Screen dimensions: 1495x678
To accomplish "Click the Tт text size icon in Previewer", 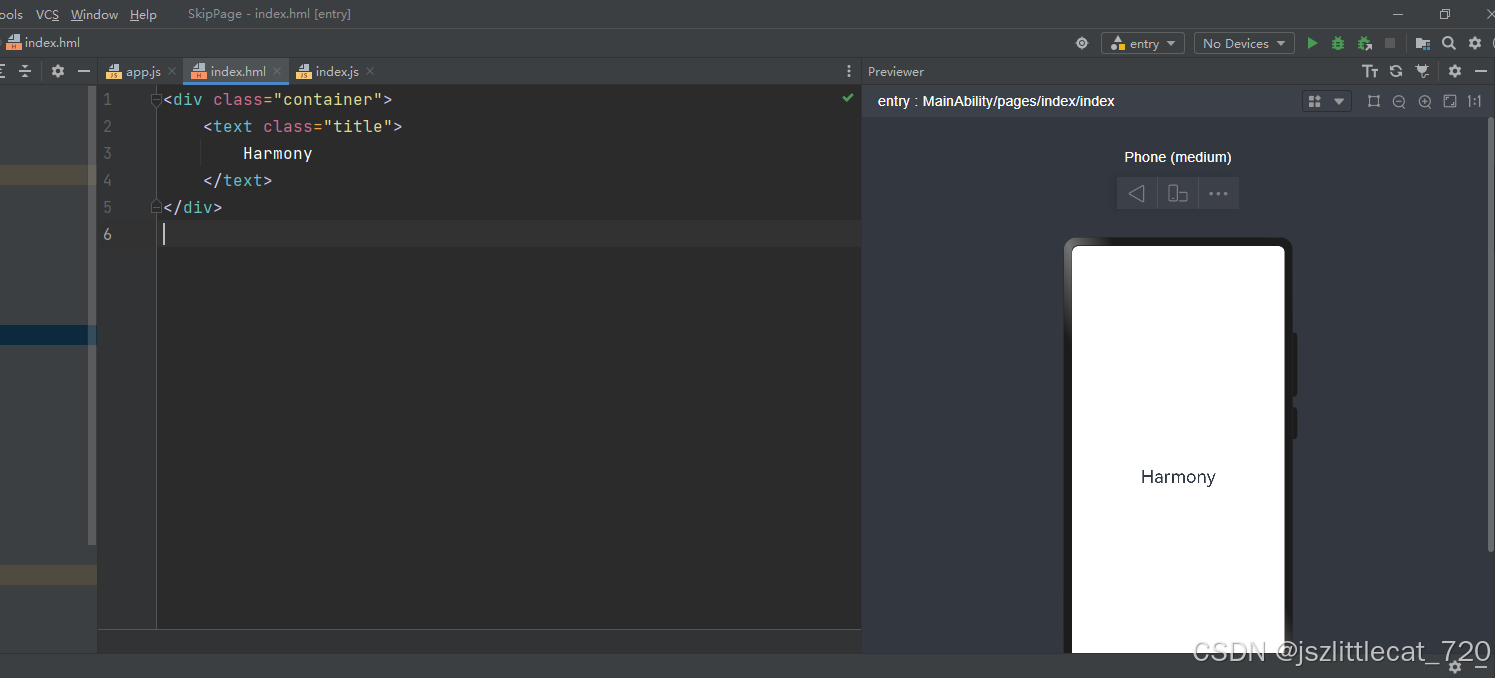I will click(1370, 71).
